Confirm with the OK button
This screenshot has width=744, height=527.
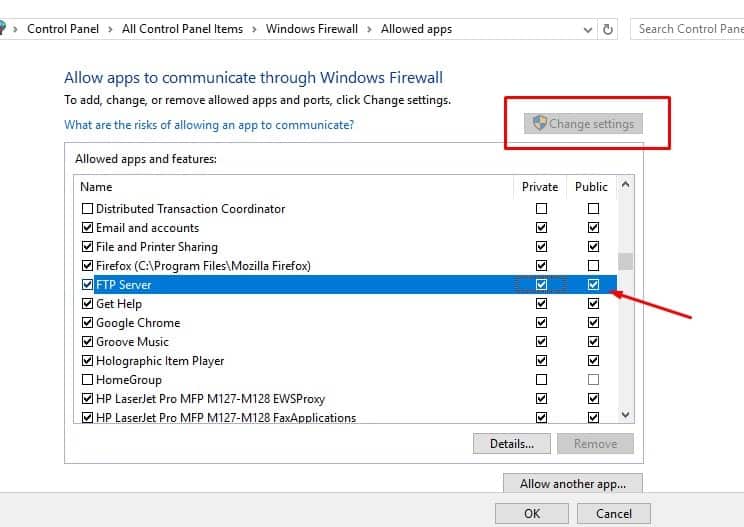pyautogui.click(x=532, y=514)
